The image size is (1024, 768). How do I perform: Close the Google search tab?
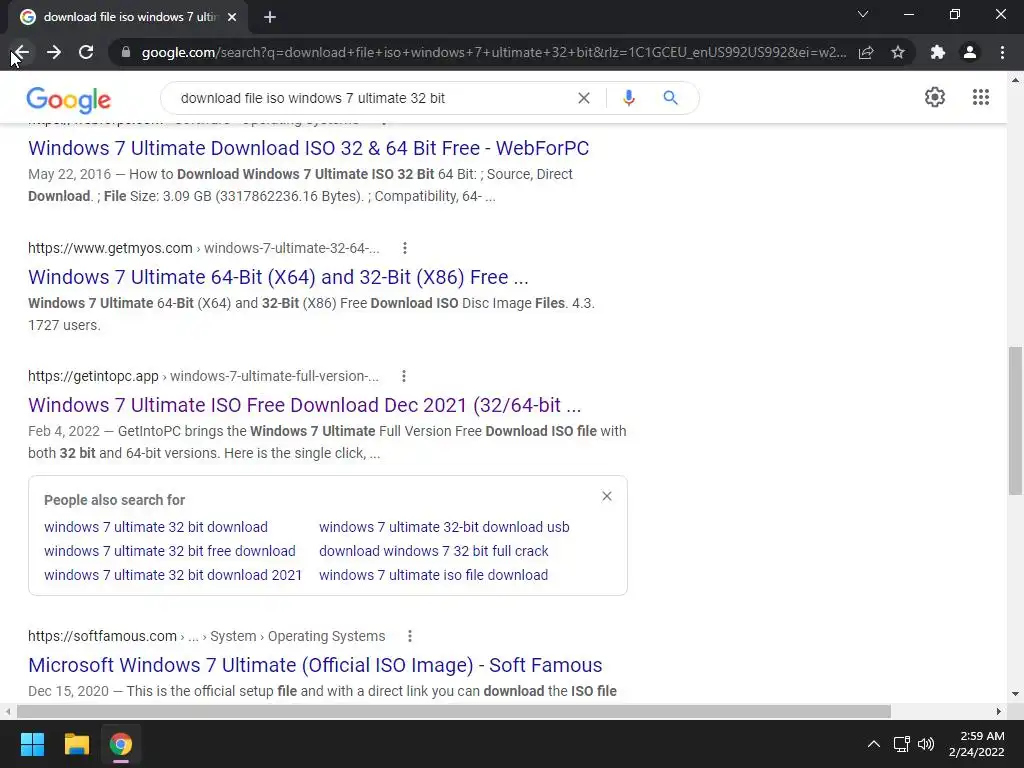(232, 17)
